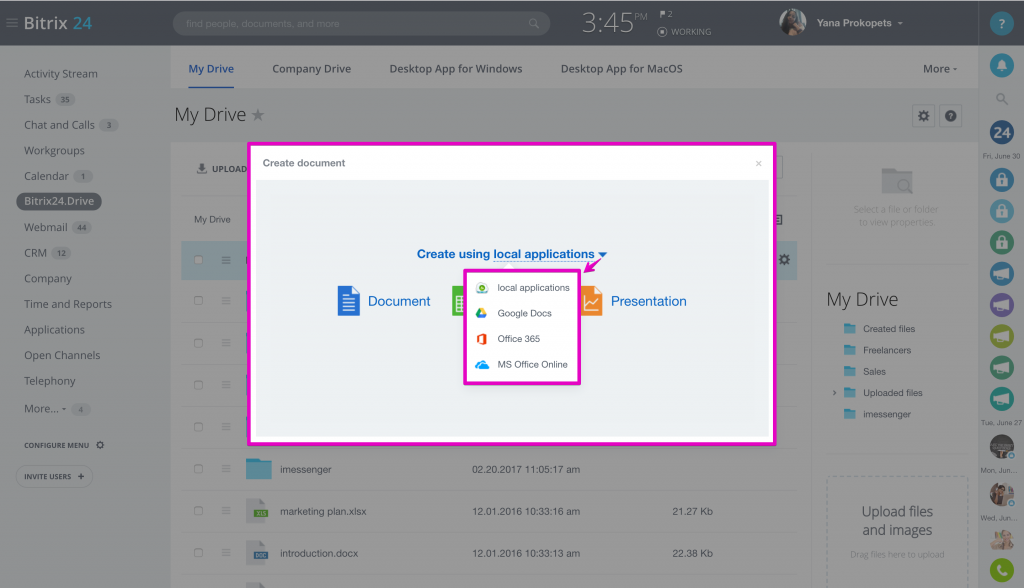Expand the Uploaded files folder arrow
This screenshot has height=588, width=1024.
click(835, 393)
